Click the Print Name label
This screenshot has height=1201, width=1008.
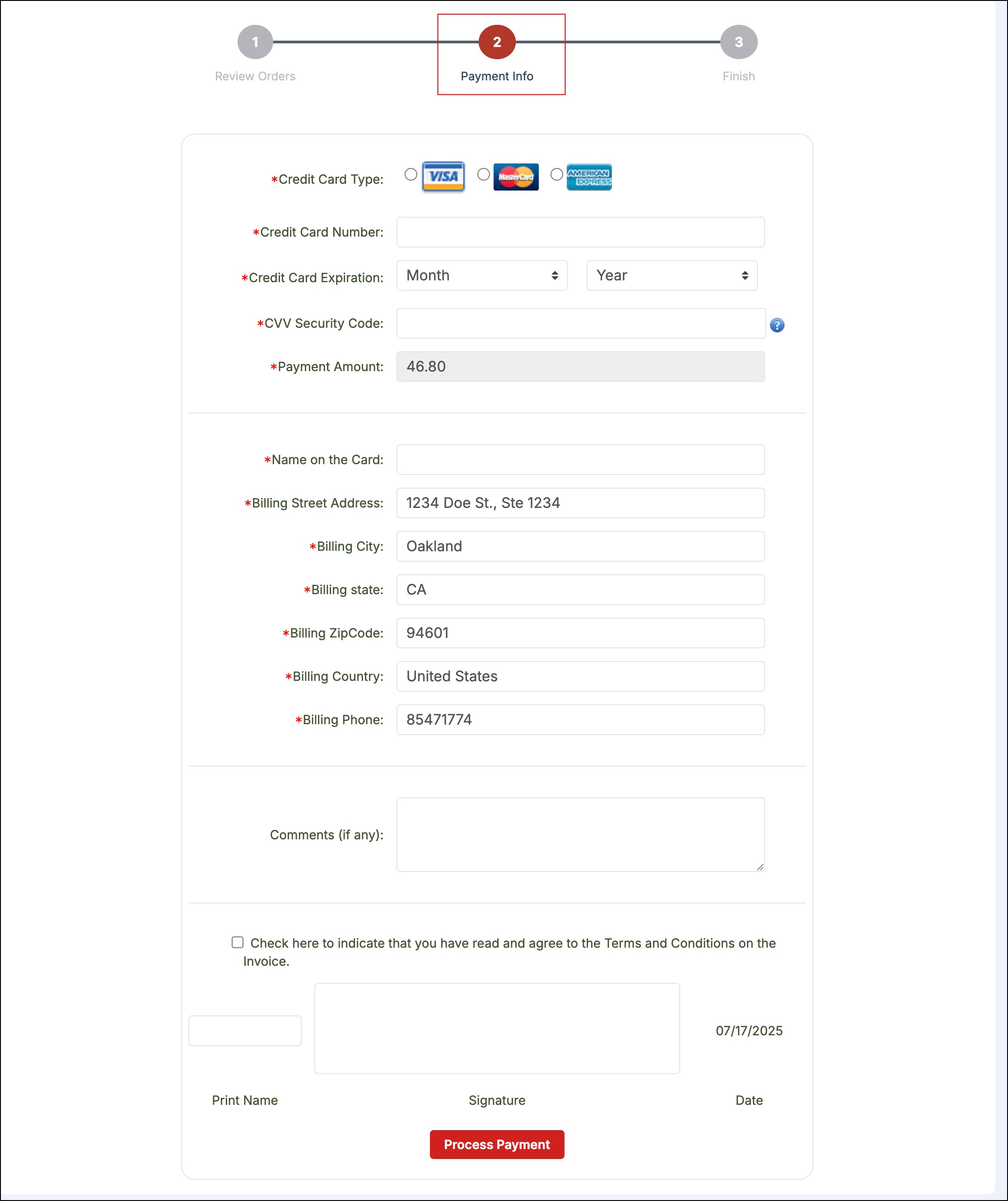(245, 1100)
